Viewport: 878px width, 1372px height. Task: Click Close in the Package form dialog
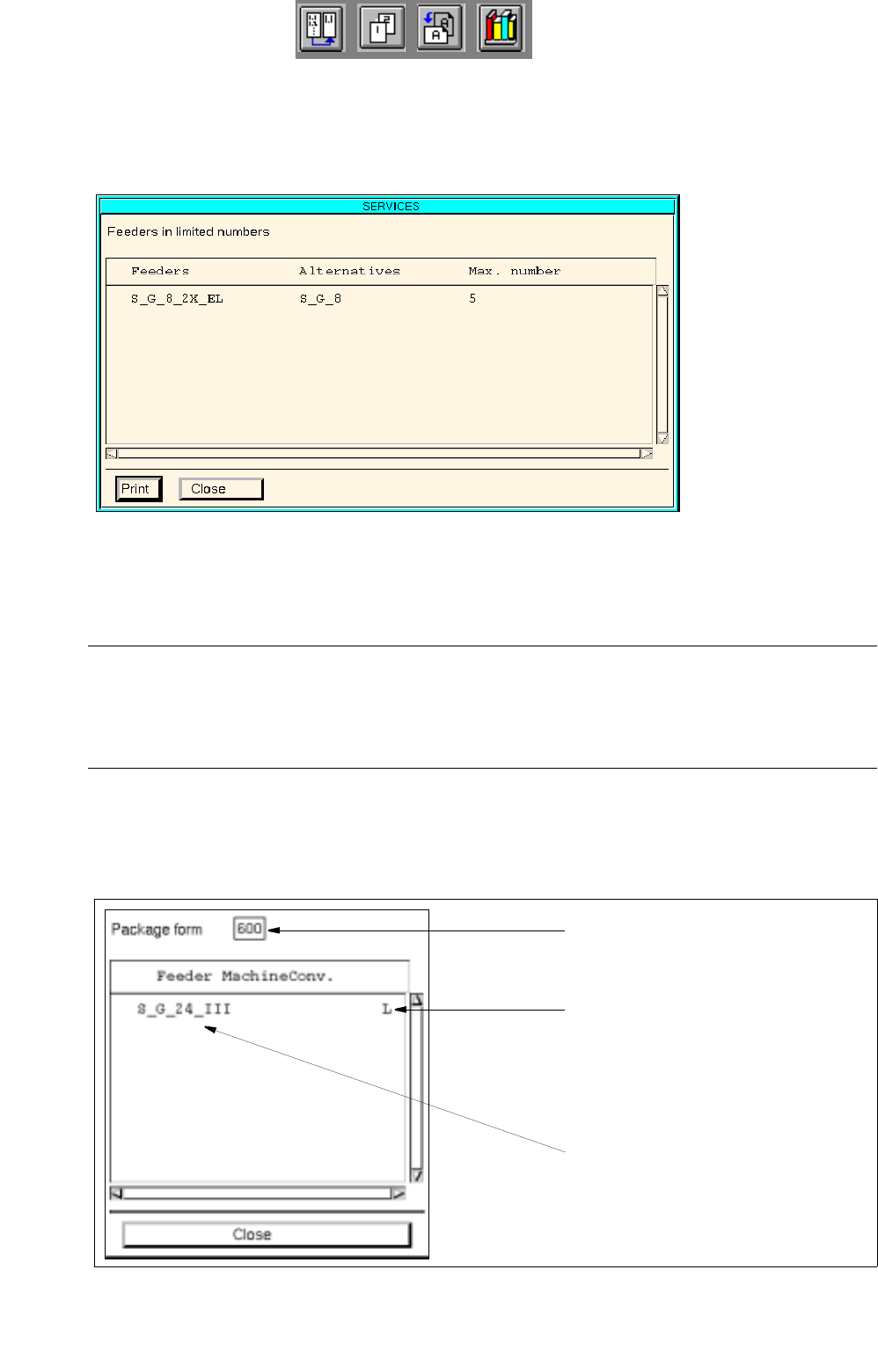267,1235
